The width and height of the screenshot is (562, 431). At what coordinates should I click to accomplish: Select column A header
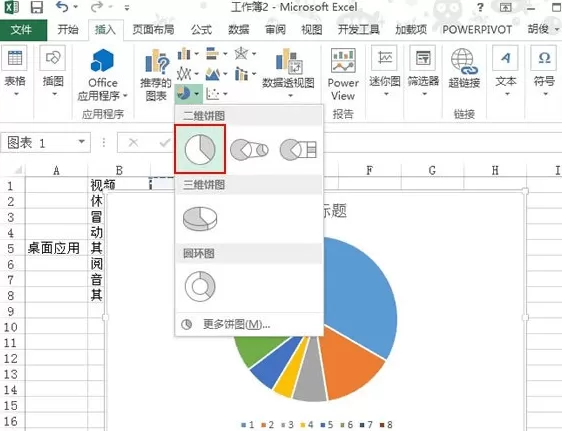[56, 170]
